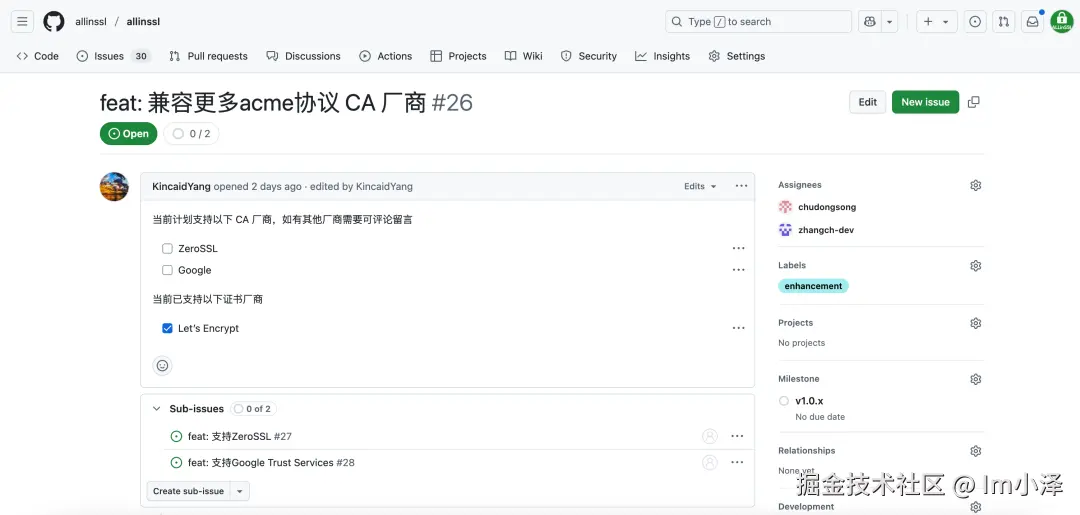Open sub-issue feat: 支持ZeroSSL #27
The image size is (1080, 515).
click(x=240, y=436)
